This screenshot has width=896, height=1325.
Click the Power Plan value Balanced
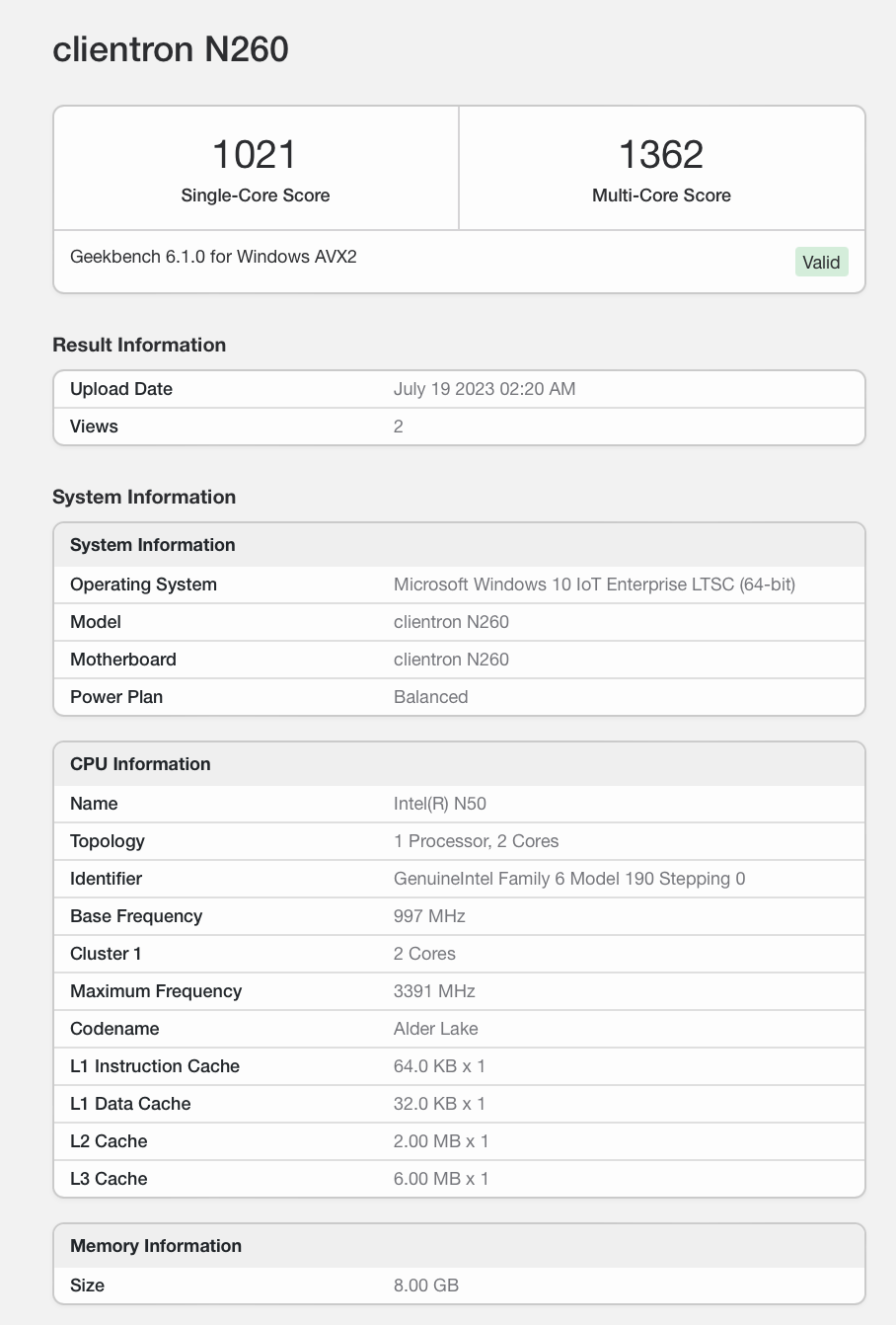(x=430, y=697)
